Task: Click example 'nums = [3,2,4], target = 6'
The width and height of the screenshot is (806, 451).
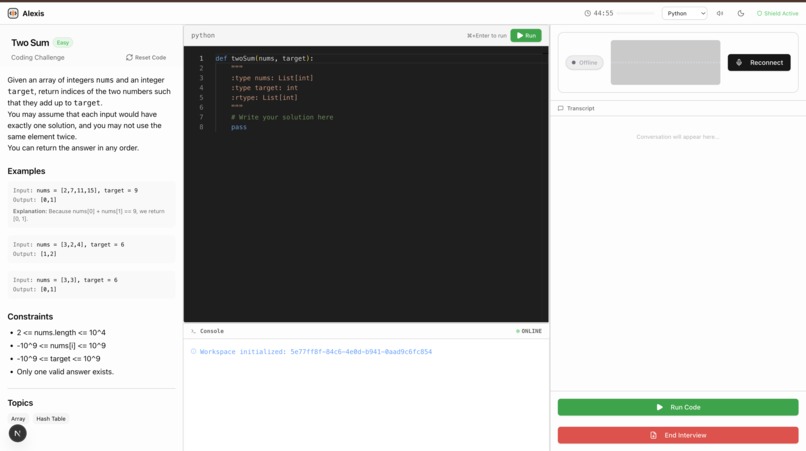Action: (x=80, y=245)
